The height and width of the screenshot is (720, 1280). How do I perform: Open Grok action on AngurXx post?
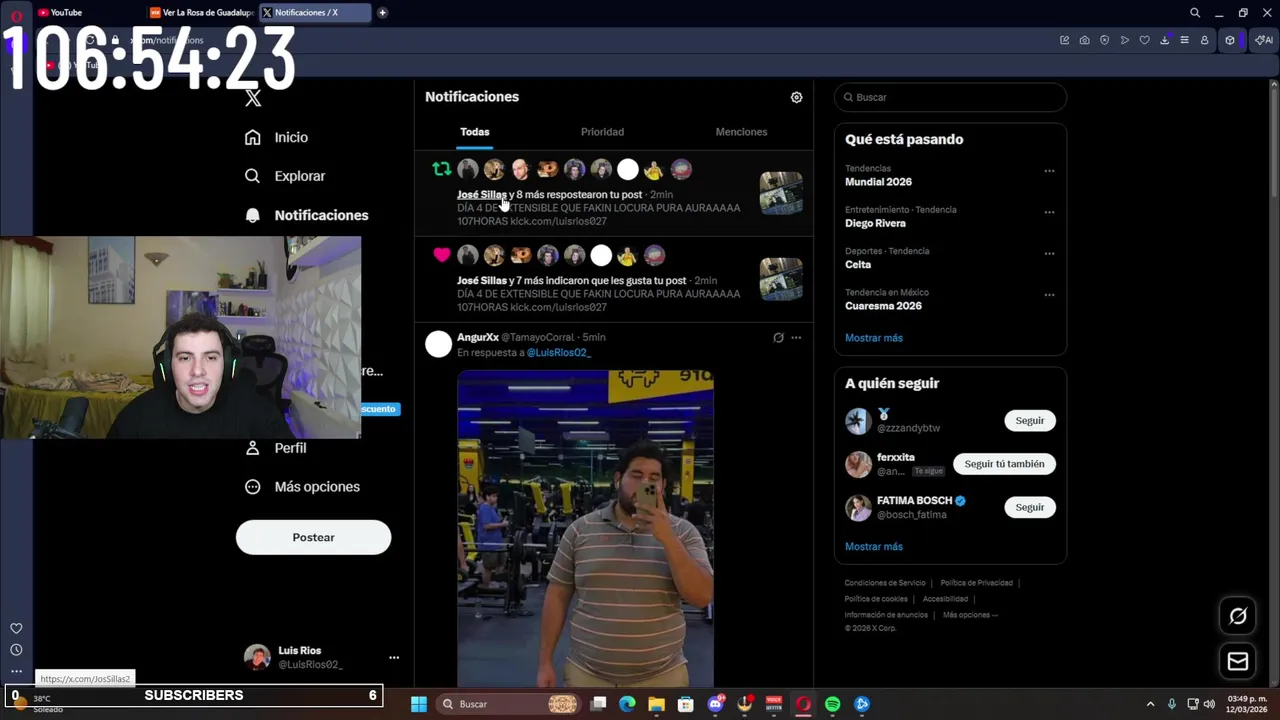(778, 338)
